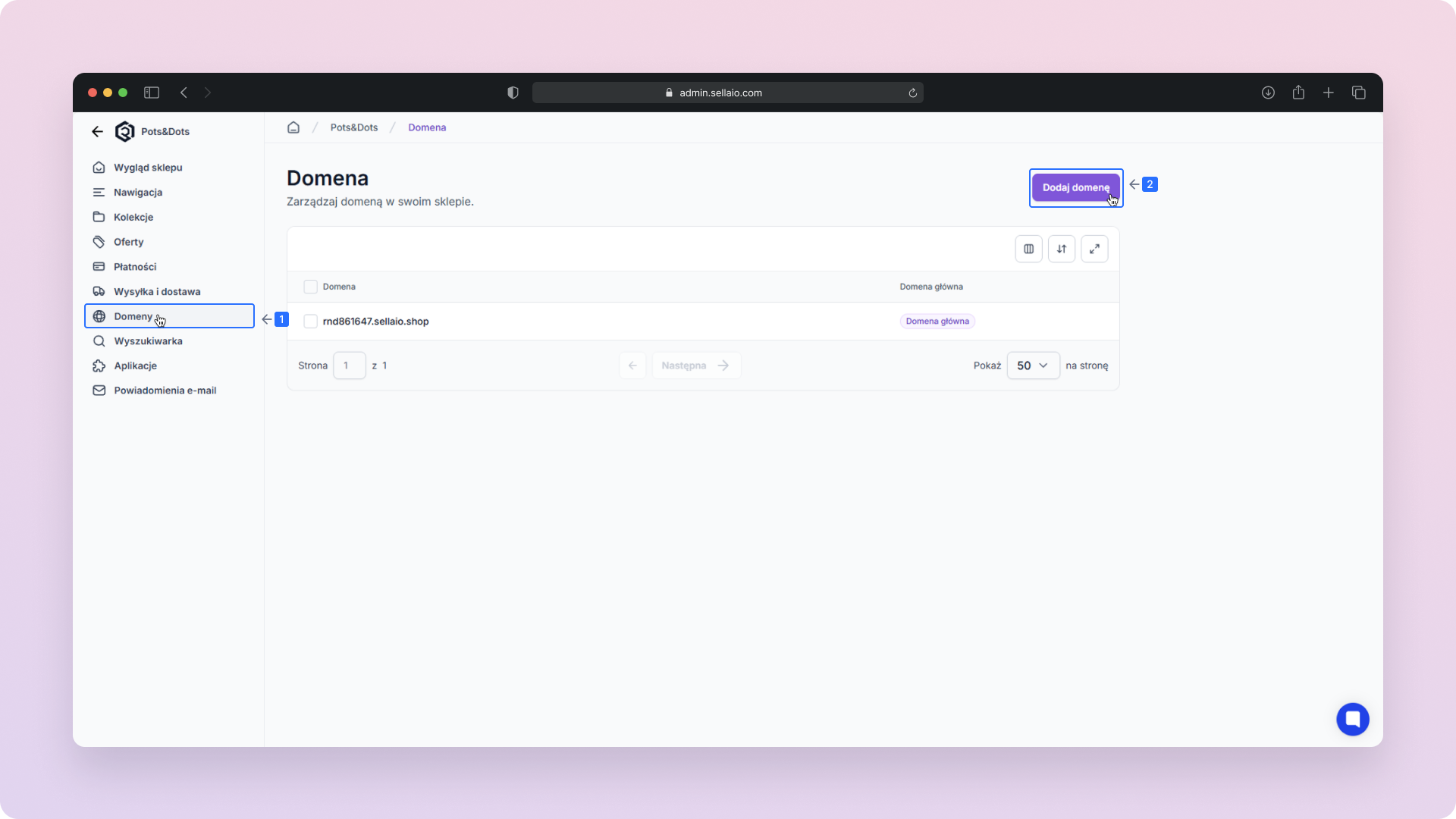Viewport: 1456px width, 819px height.
Task: Click the browser sidebar toggle icon
Action: click(152, 93)
